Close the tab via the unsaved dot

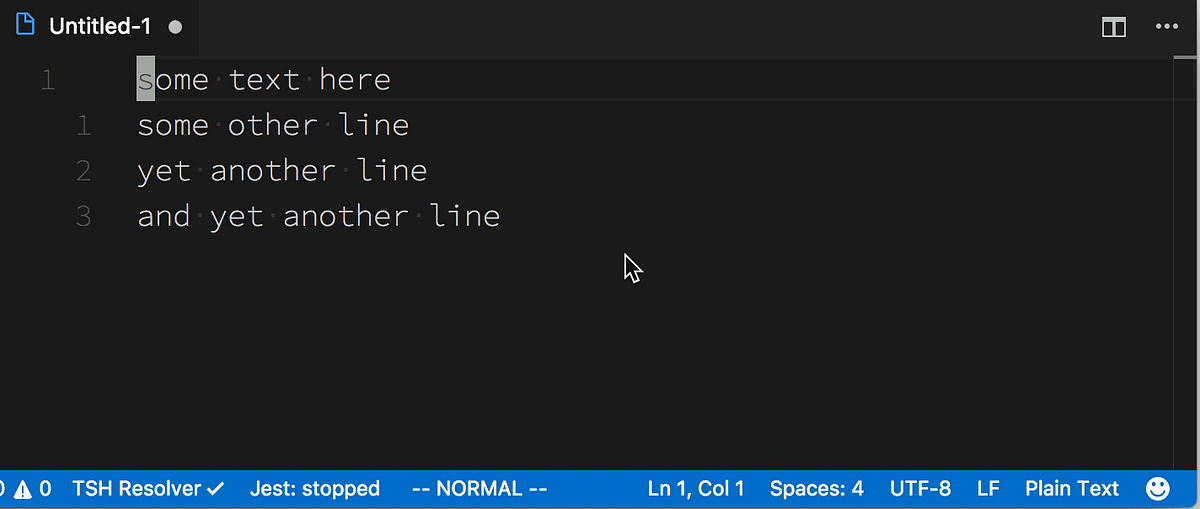[x=175, y=27]
